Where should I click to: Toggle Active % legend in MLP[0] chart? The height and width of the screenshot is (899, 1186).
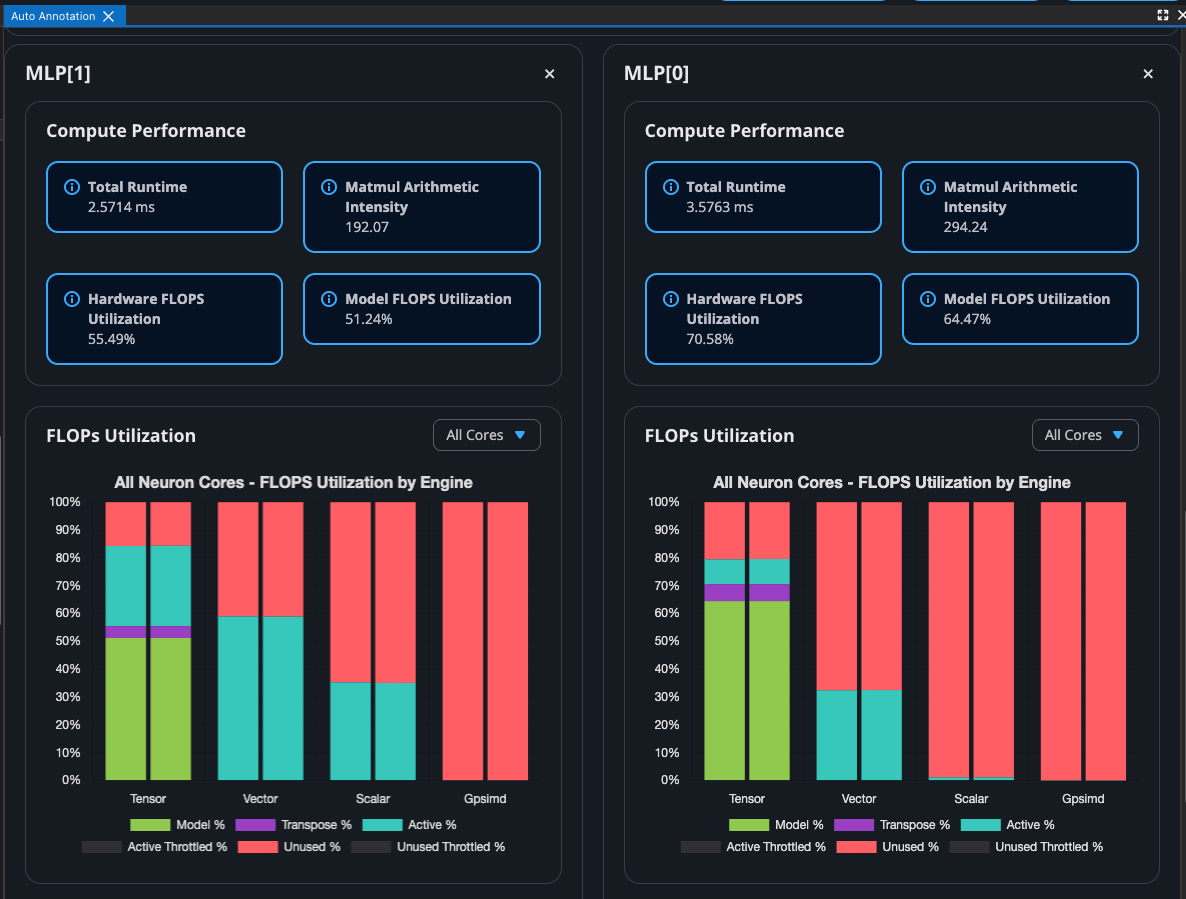1008,825
